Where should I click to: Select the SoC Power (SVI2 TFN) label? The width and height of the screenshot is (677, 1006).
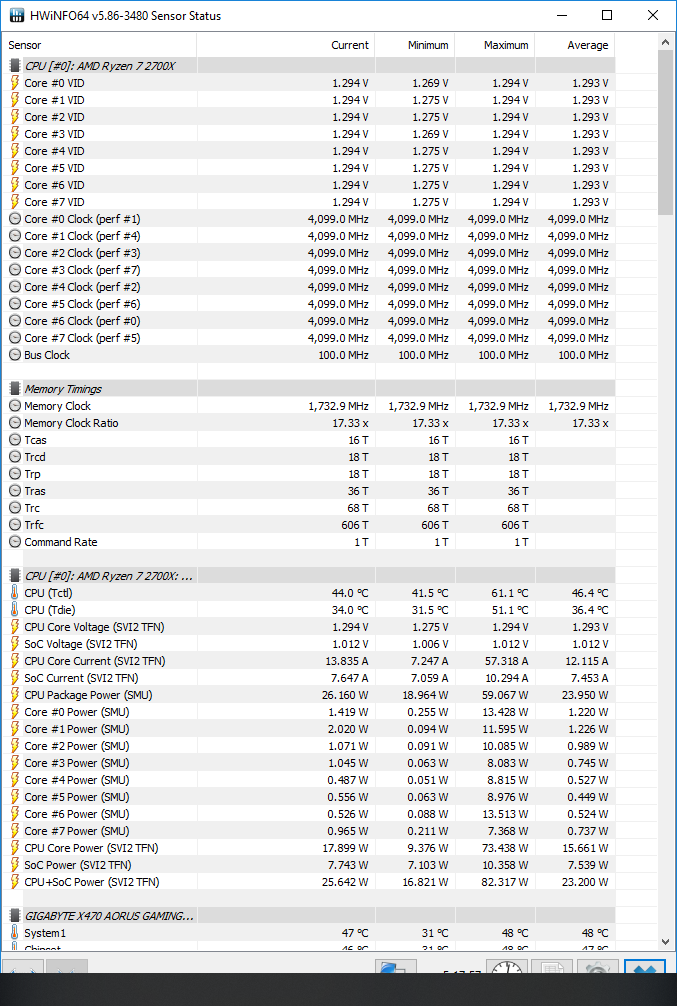click(78, 865)
